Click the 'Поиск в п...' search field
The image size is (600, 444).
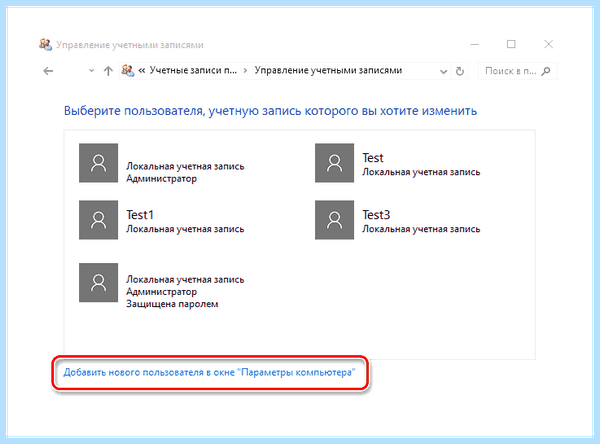517,71
